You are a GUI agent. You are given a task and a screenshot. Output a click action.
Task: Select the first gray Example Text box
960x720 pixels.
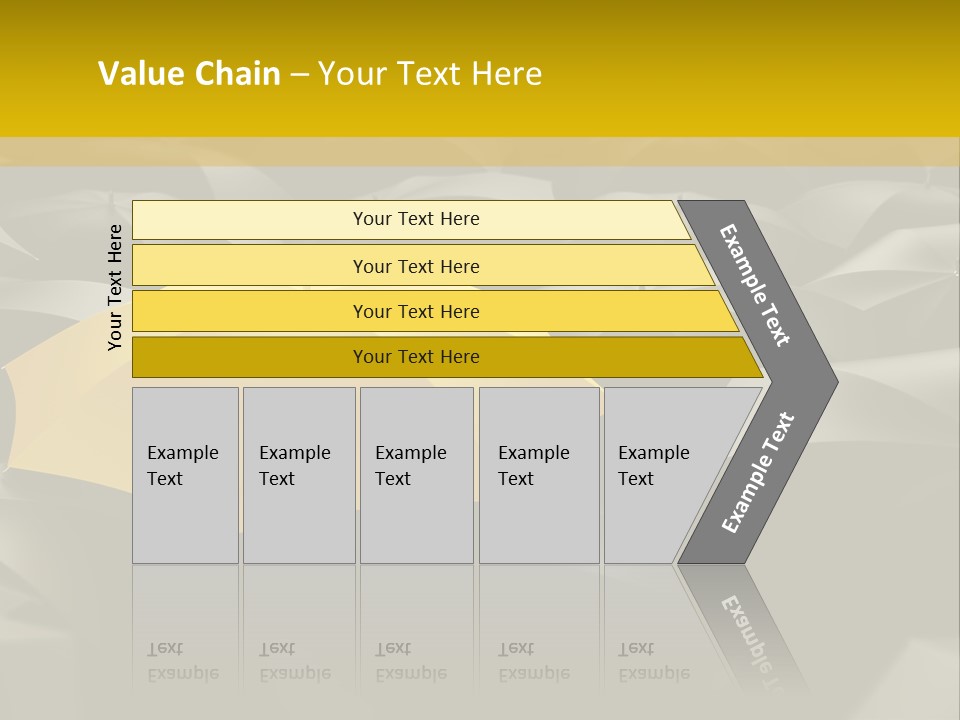(185, 475)
